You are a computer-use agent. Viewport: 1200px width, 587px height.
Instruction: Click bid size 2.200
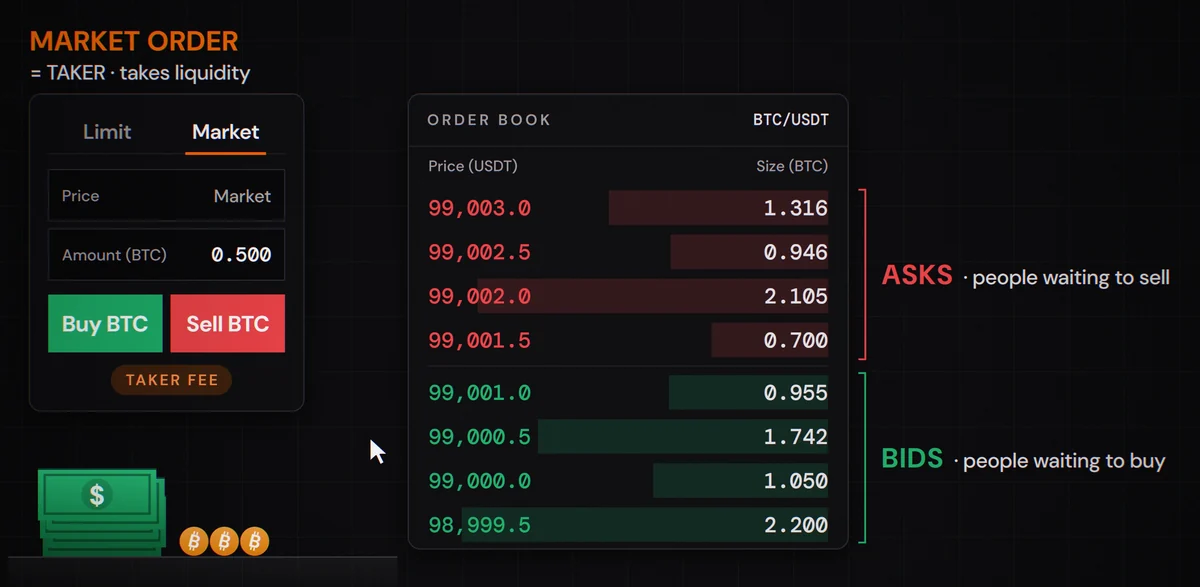(x=796, y=525)
